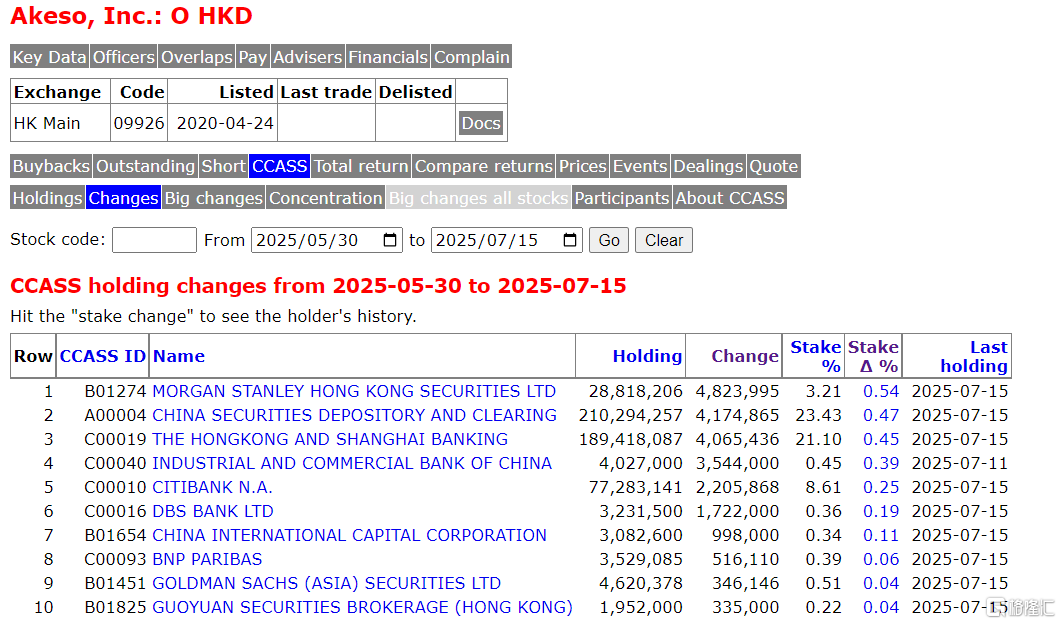1061x624 pixels.
Task: View the Concentration sub-tab
Action: tap(325, 198)
